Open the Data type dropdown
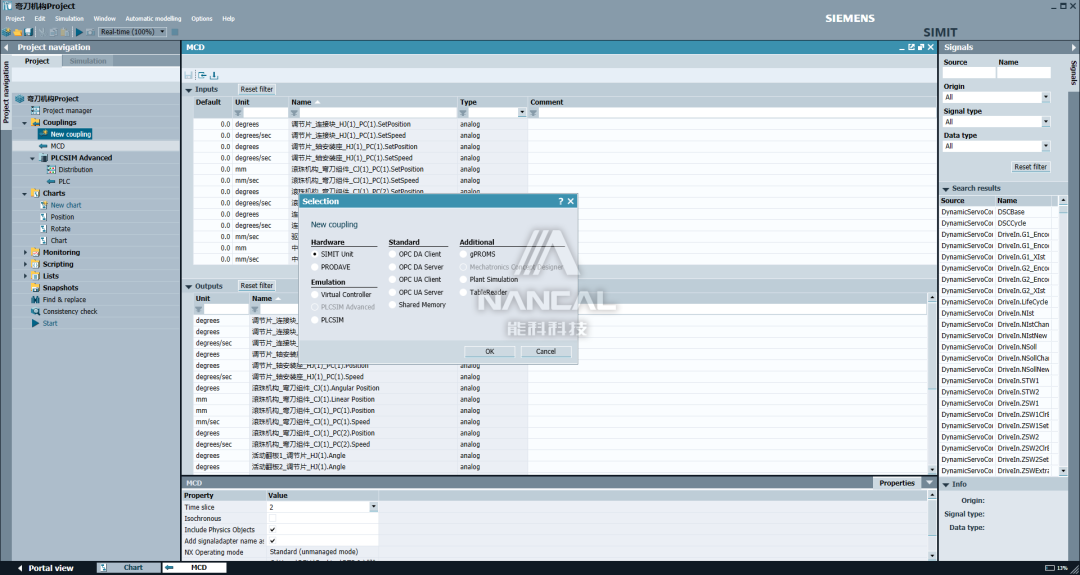The image size is (1080, 575). point(1046,146)
